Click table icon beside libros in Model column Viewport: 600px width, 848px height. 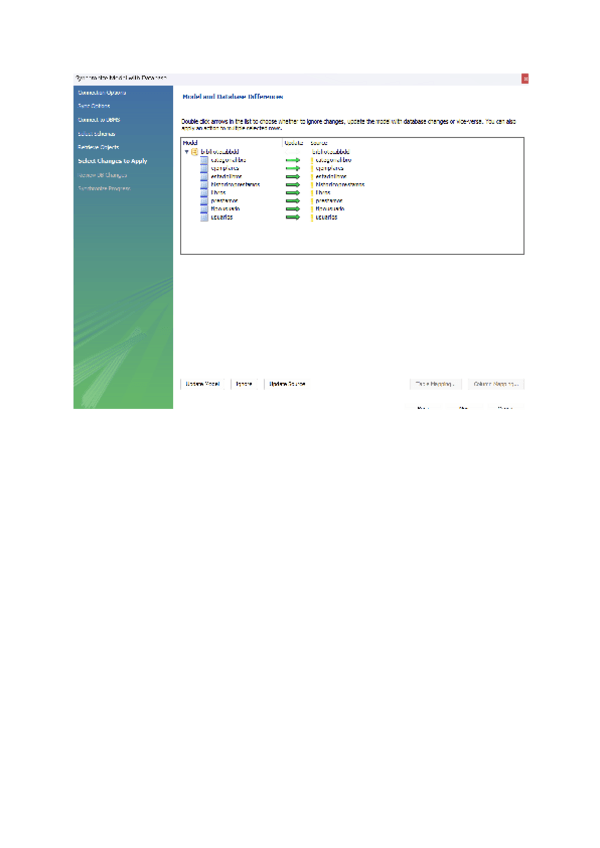point(204,193)
